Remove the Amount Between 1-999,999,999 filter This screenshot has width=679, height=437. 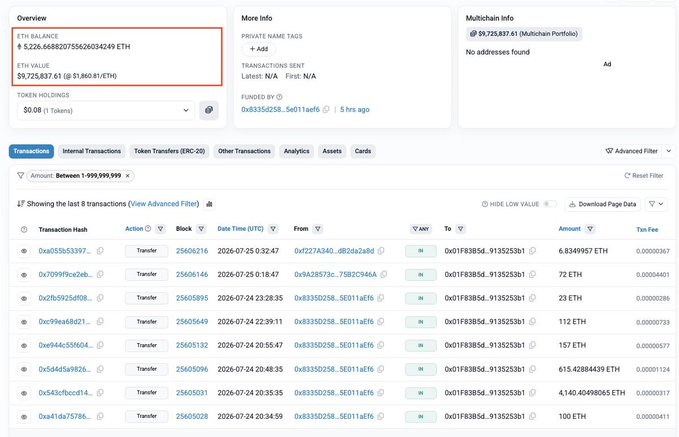click(128, 175)
